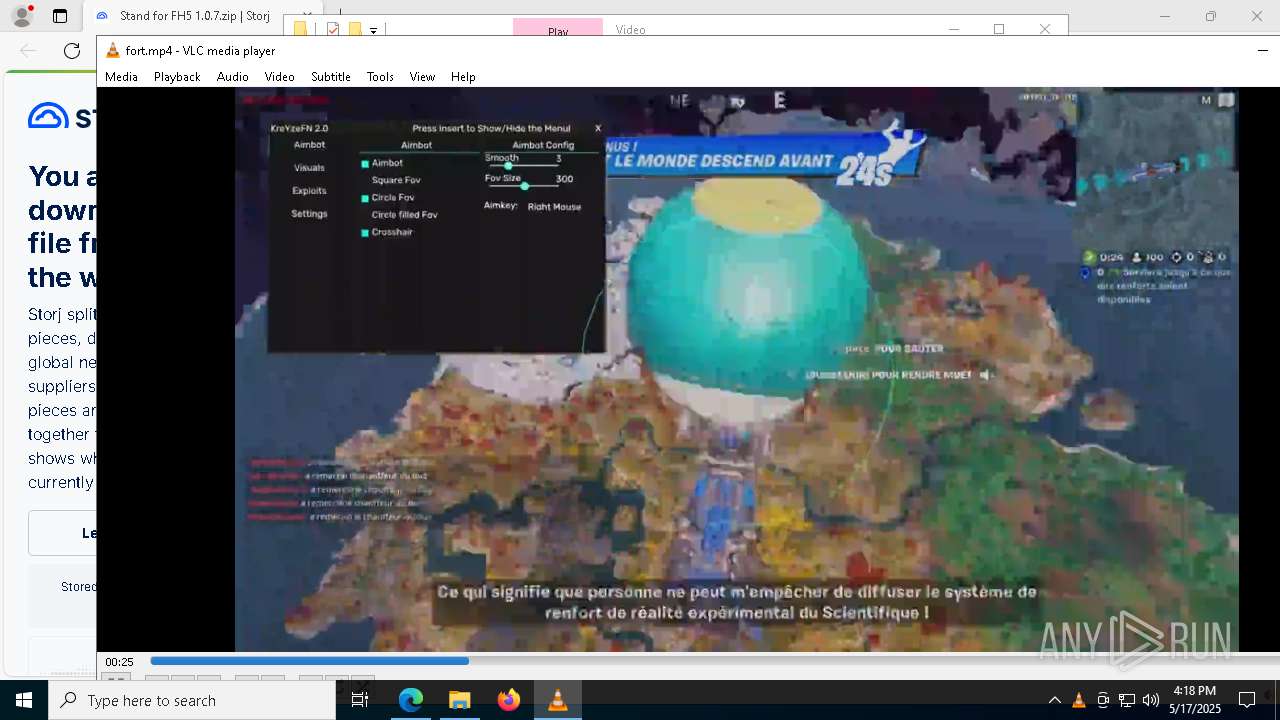
Task: Click the New folder icon in Explorer quick toolbar
Action: click(x=354, y=30)
